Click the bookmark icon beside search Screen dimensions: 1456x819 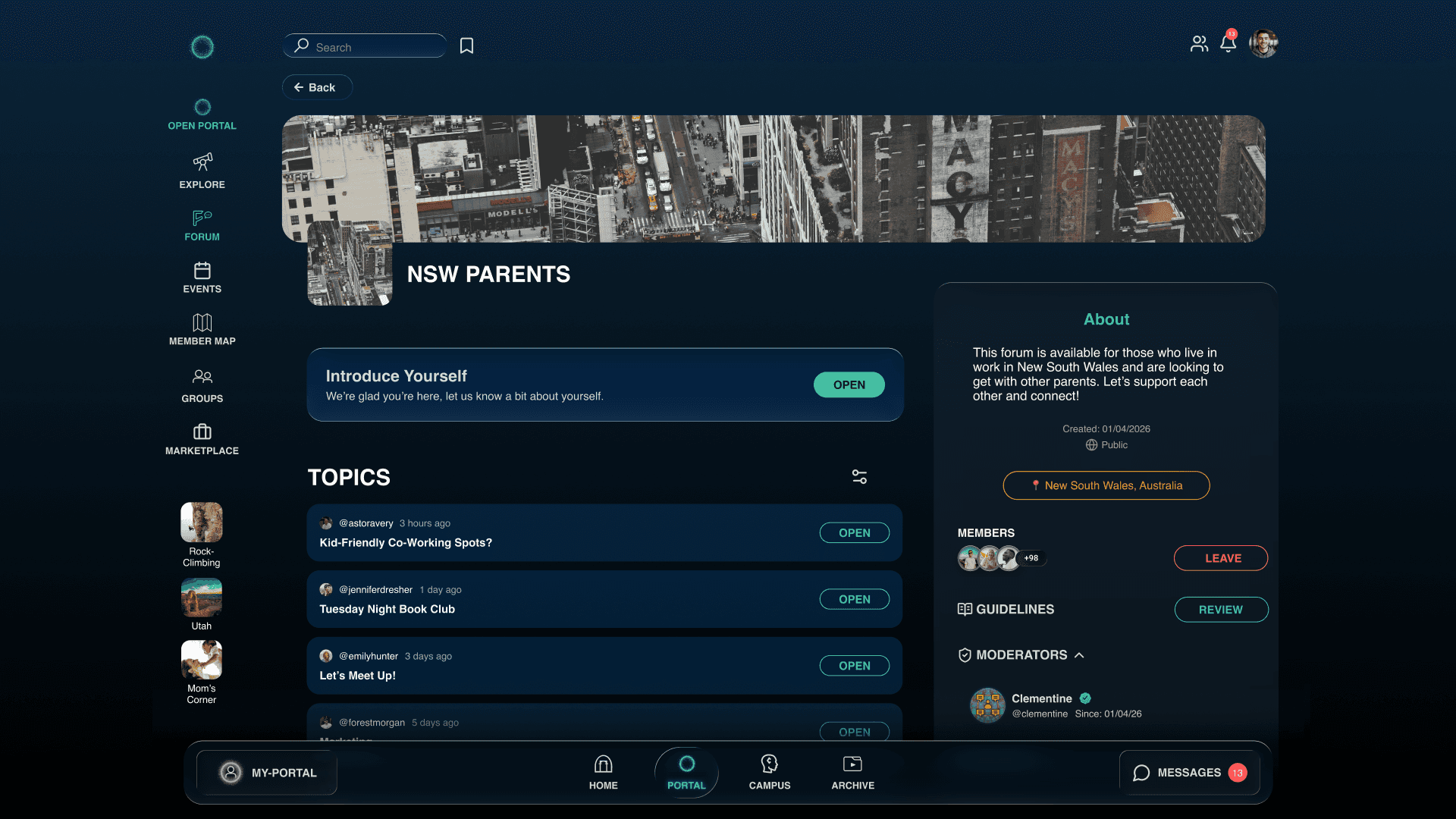pyautogui.click(x=466, y=46)
